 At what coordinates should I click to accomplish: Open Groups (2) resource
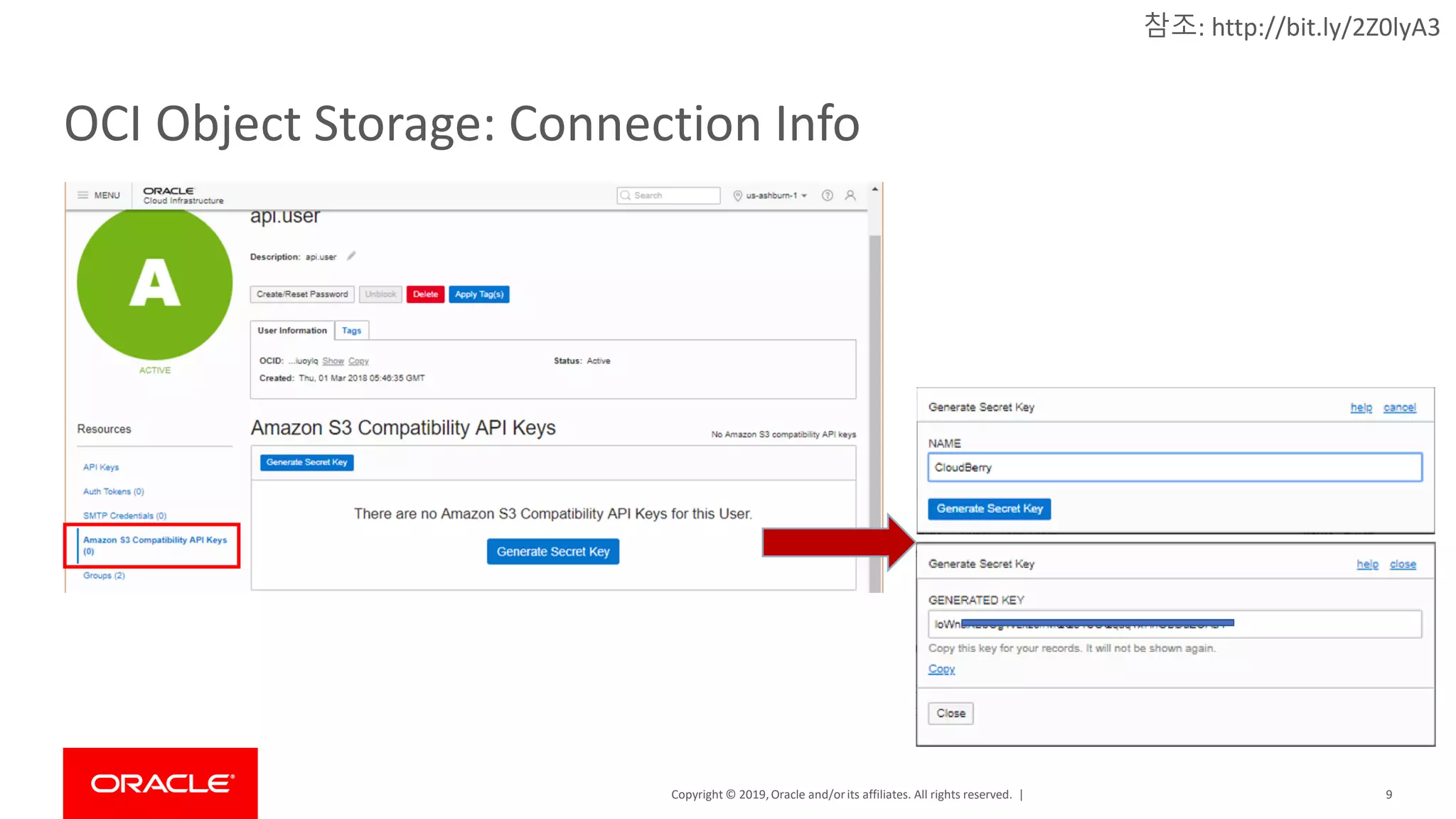point(104,575)
